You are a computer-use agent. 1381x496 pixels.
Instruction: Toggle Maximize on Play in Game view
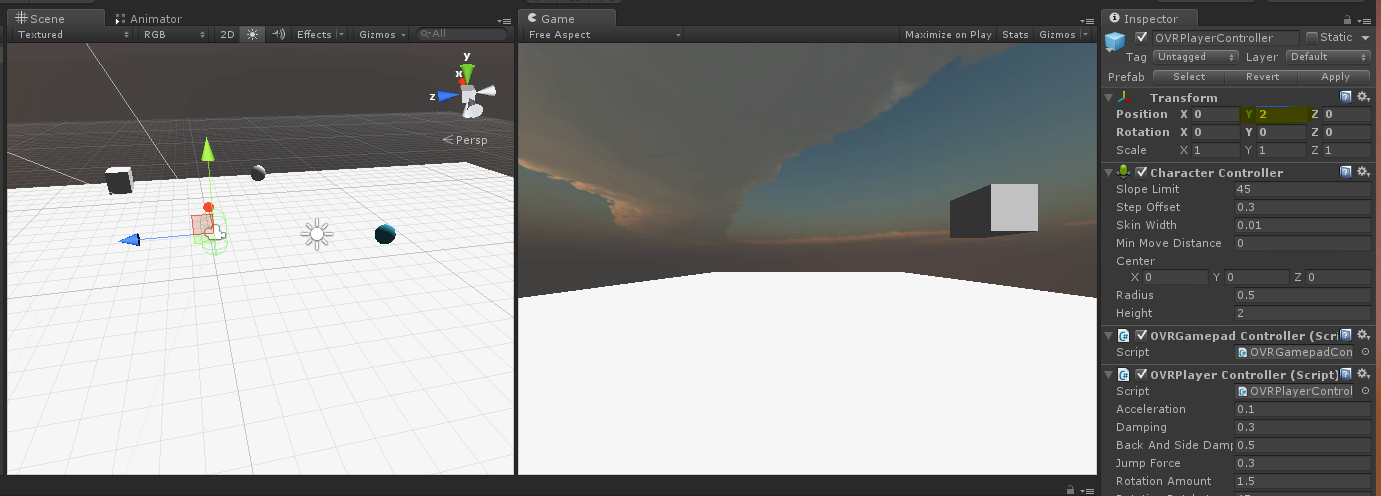click(x=948, y=34)
